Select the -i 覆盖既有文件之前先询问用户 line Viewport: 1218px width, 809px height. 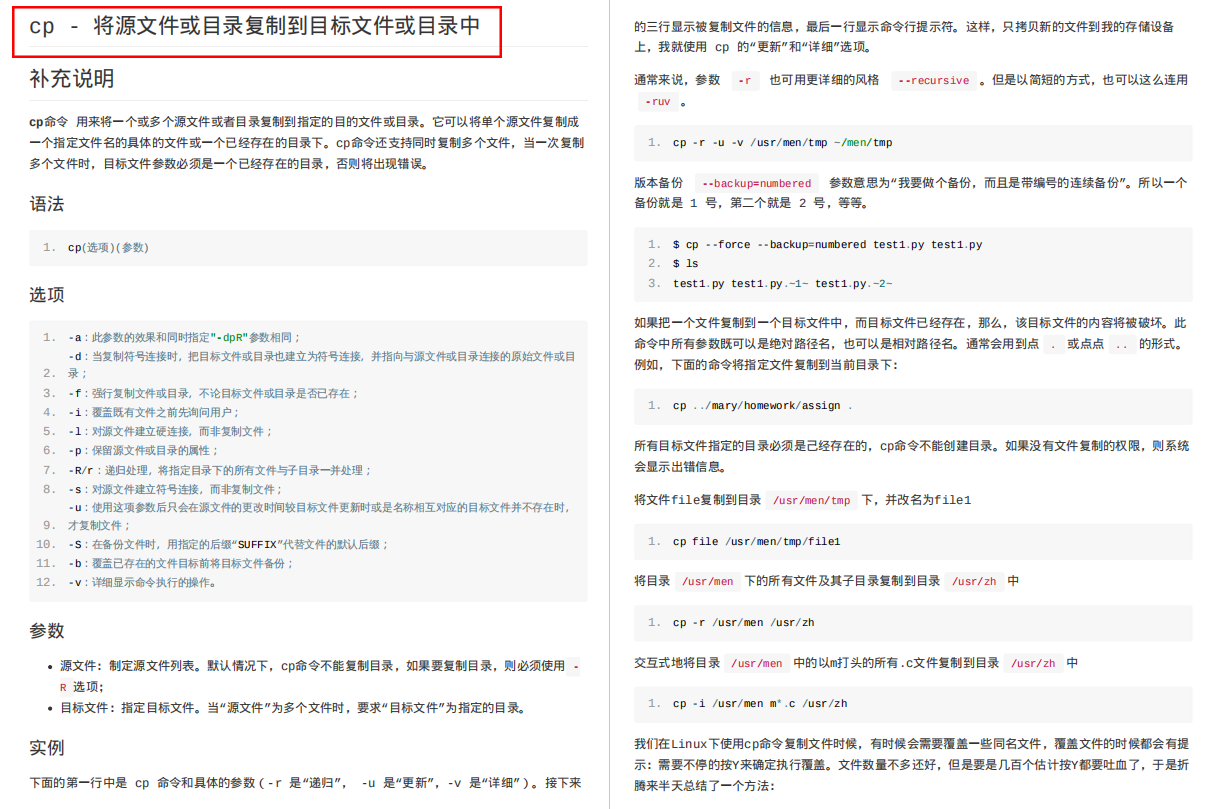[x=154, y=412]
